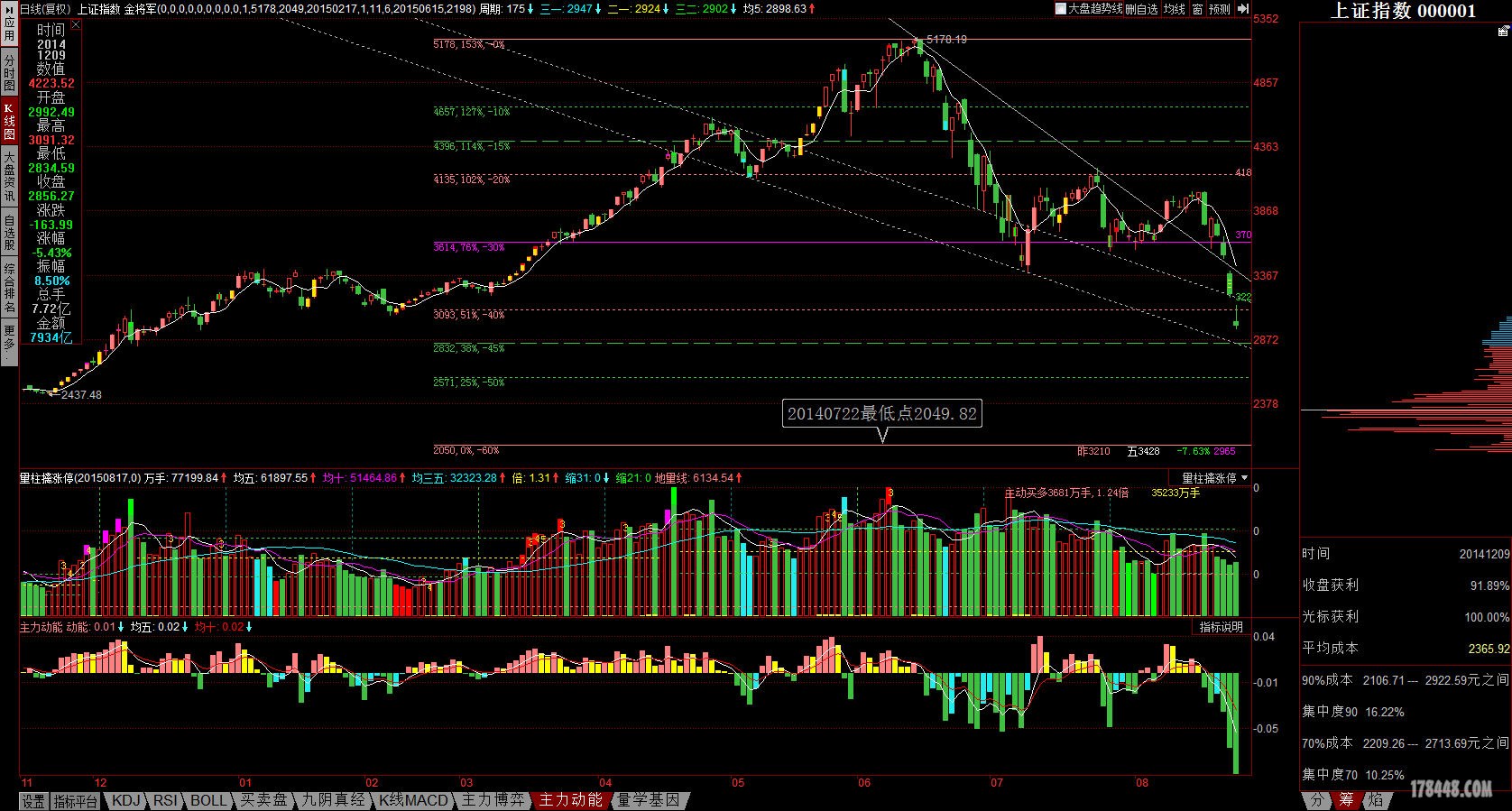Click the 窗 button
Screen dimensions: 1512x811
pyautogui.click(x=1197, y=9)
